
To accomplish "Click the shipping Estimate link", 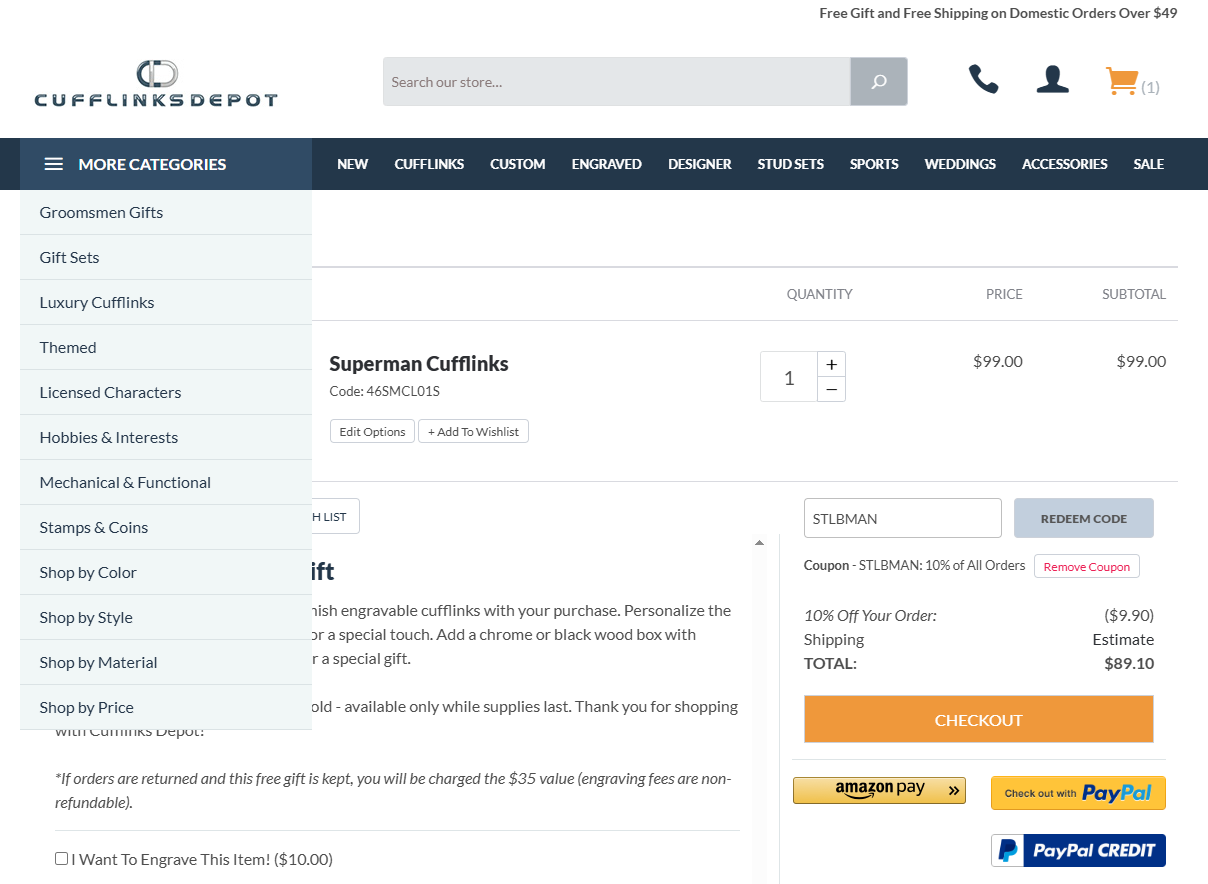I will click(x=1123, y=639).
